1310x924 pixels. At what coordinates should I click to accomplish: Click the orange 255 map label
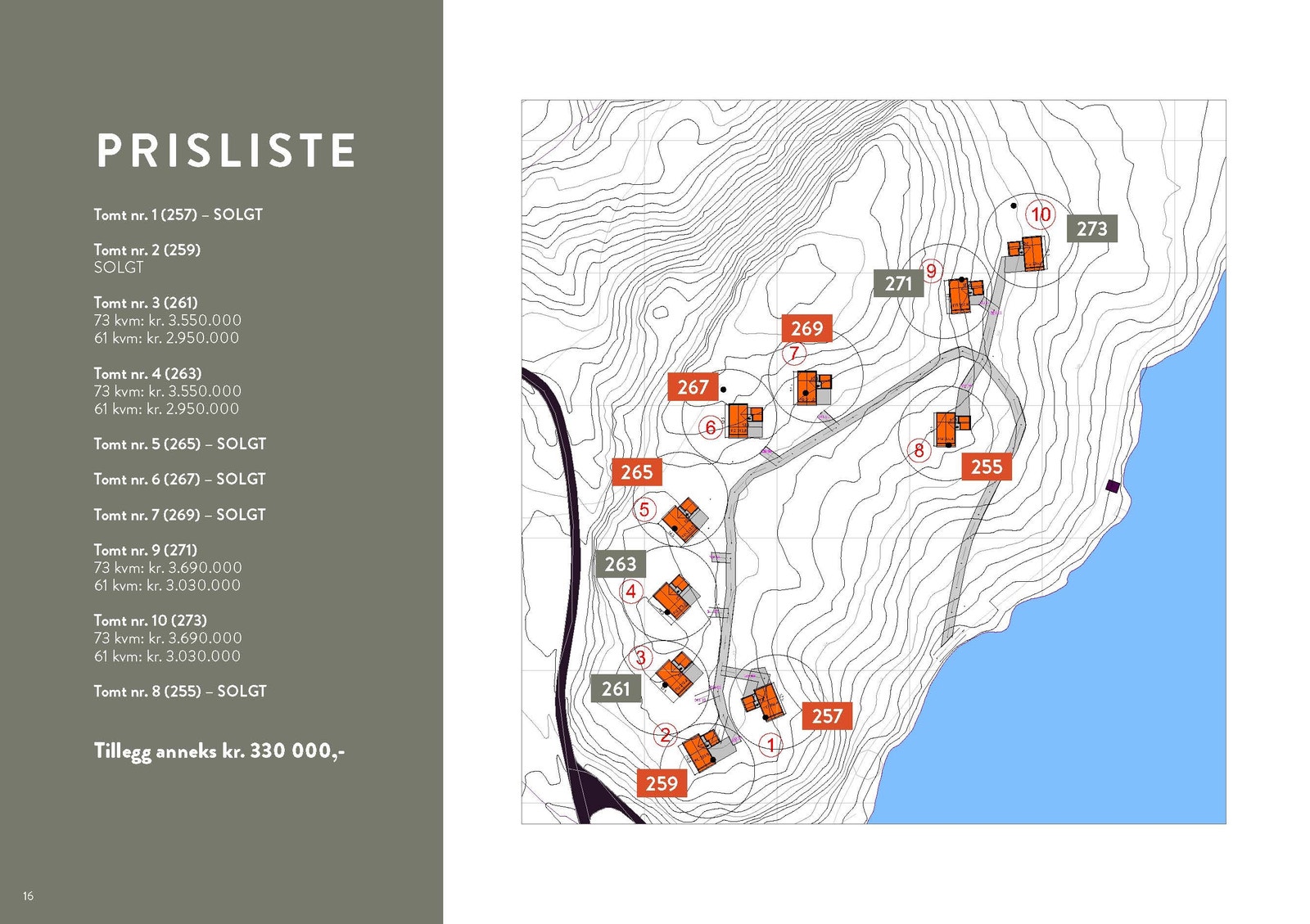pyautogui.click(x=987, y=467)
